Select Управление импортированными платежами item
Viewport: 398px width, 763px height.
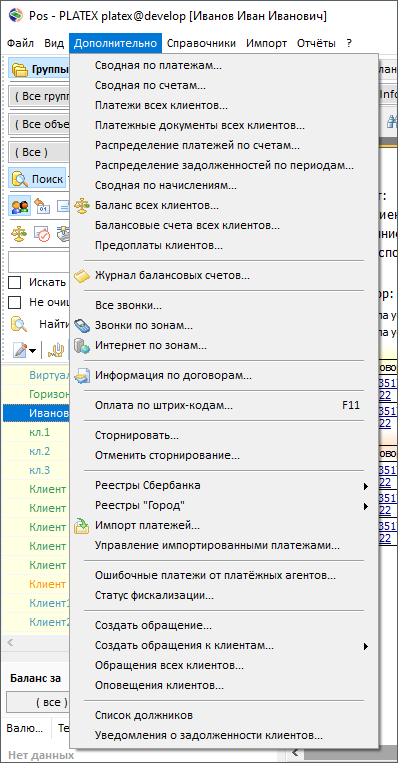tap(224, 545)
